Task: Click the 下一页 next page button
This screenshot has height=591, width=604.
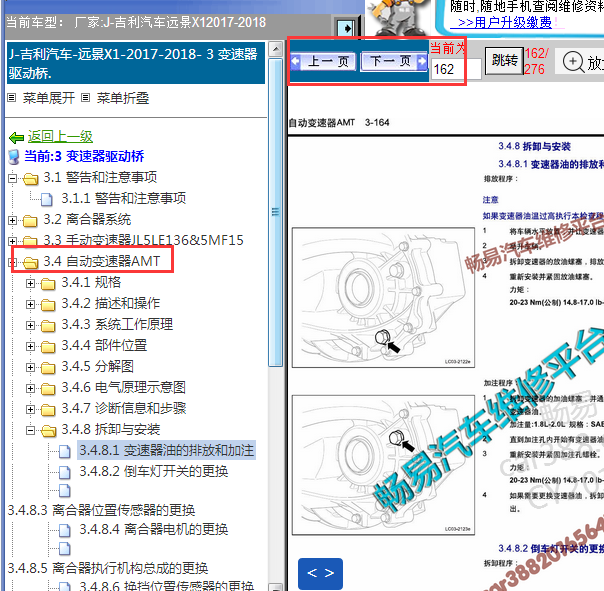Action: 394,61
